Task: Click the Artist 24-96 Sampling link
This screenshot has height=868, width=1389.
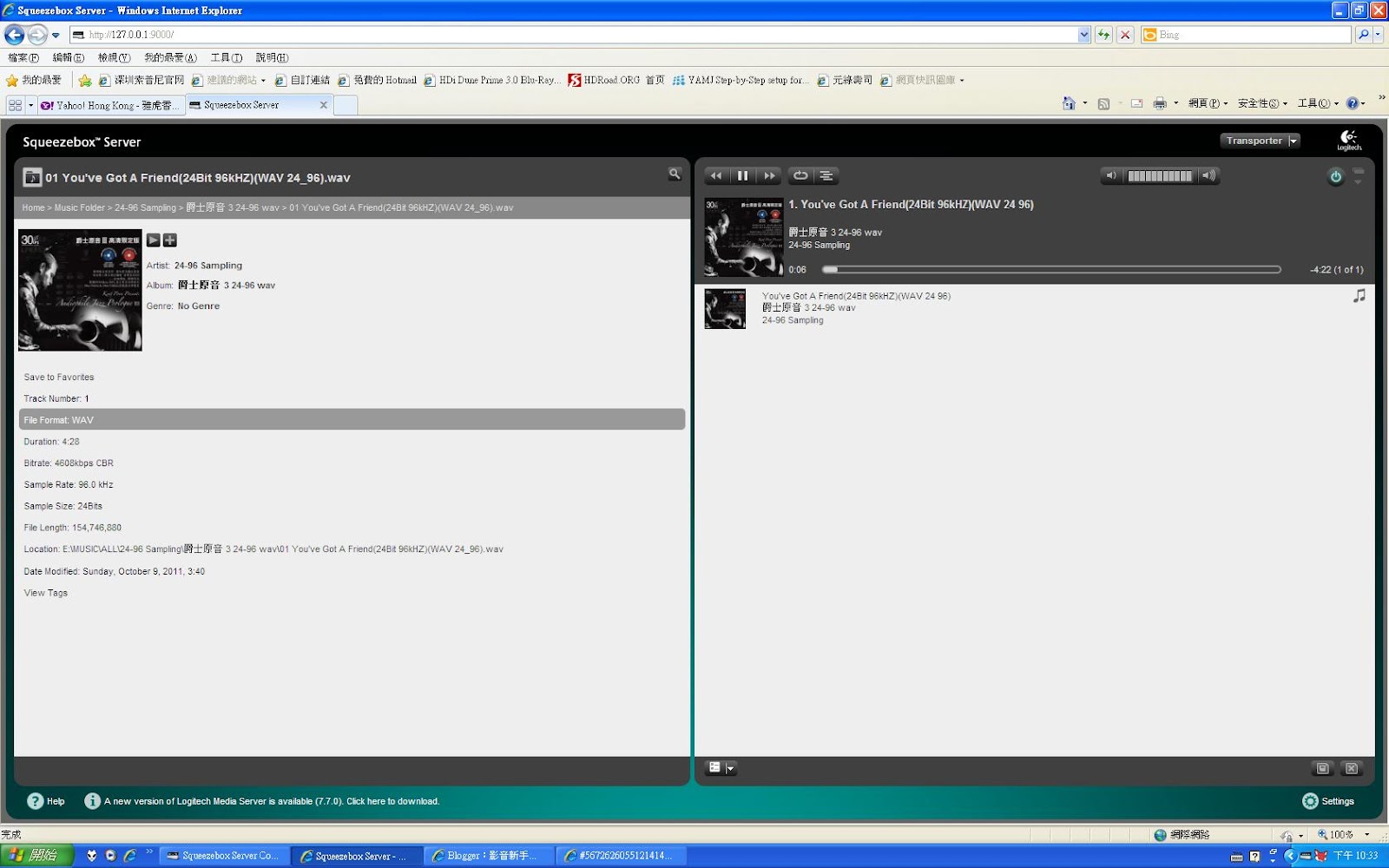Action: click(208, 266)
